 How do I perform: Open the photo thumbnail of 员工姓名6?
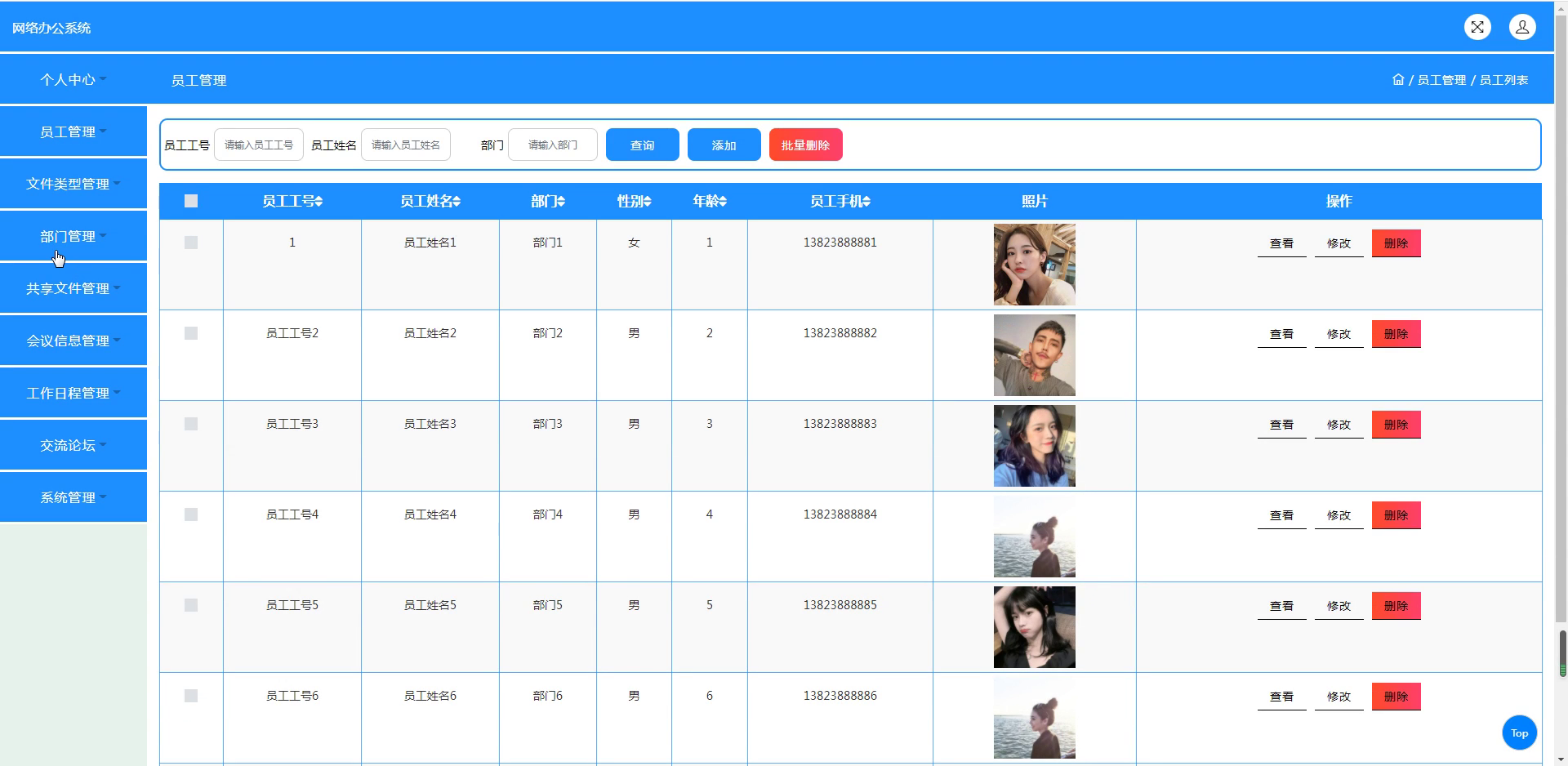point(1035,718)
